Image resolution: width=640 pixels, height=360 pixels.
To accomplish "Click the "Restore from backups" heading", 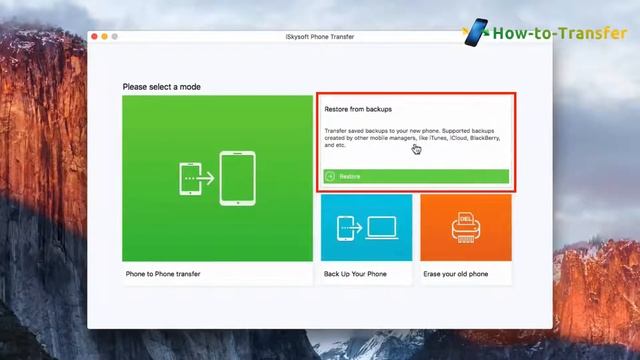I will click(358, 109).
